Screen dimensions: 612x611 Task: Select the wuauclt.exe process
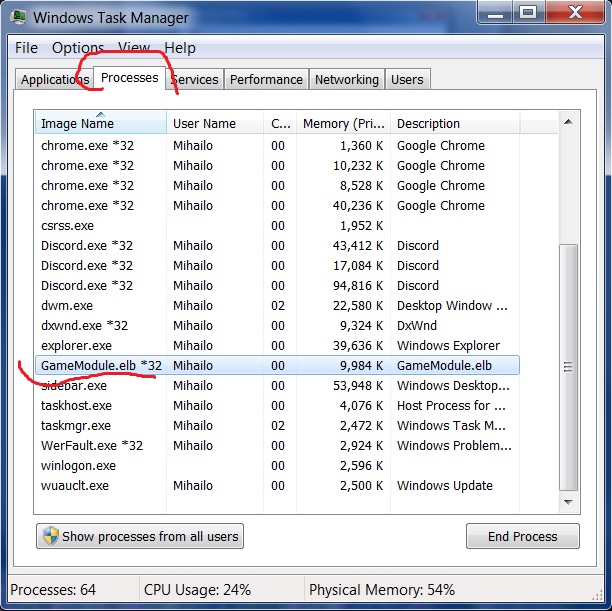click(277, 486)
